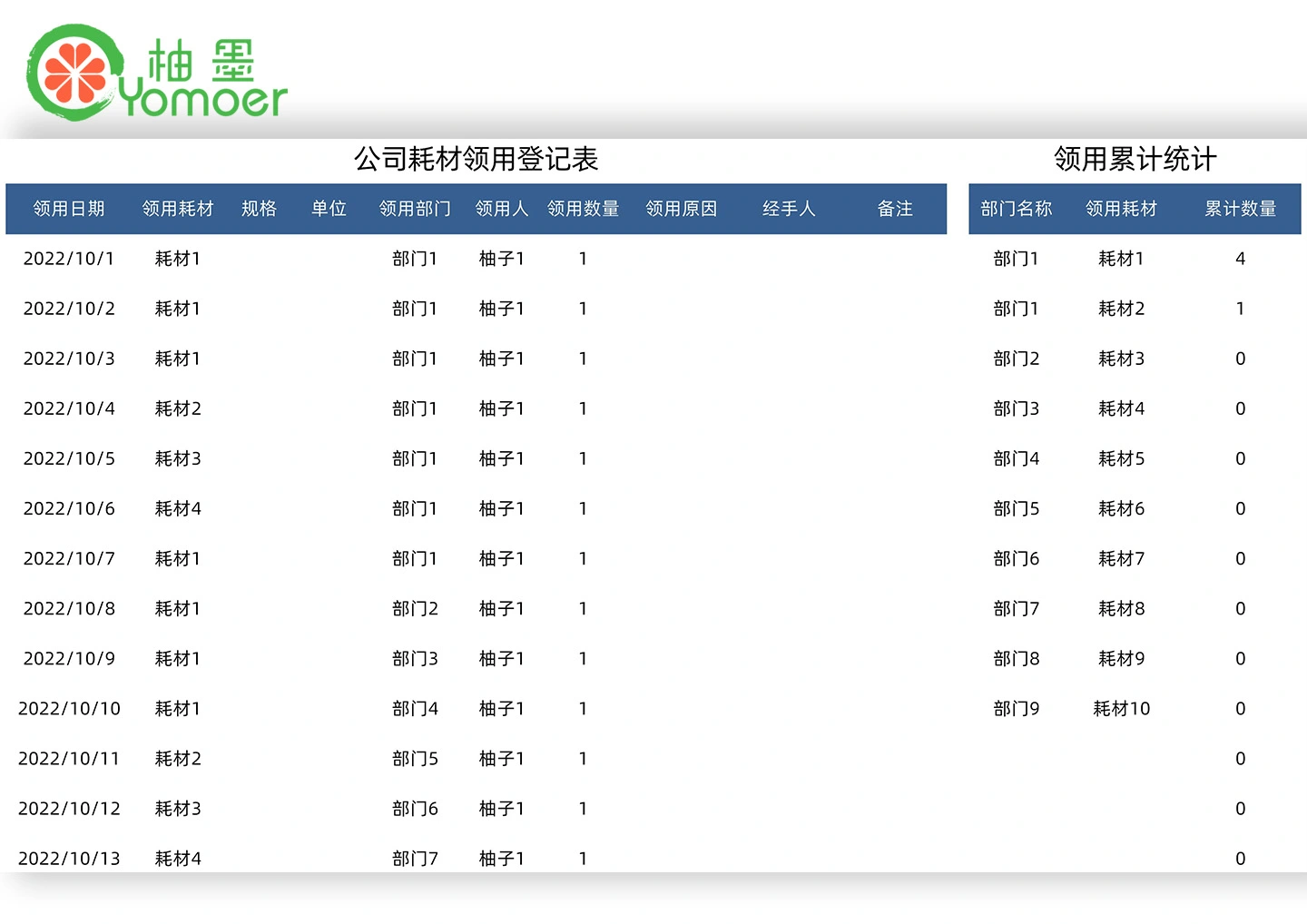Image resolution: width=1307 pixels, height=924 pixels.
Task: Click the 领用日期 column header
Action: (69, 209)
